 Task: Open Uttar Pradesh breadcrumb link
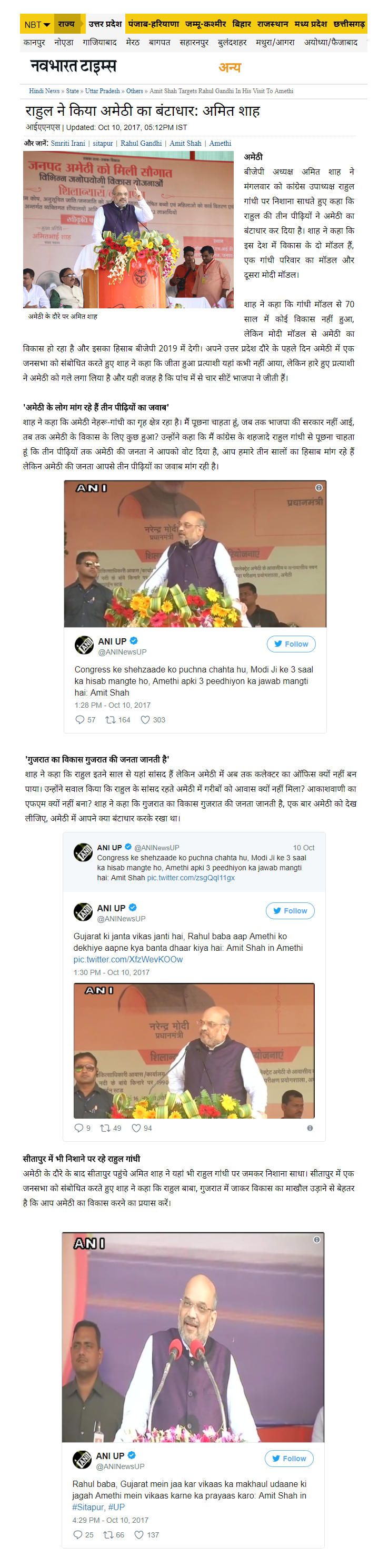102,91
